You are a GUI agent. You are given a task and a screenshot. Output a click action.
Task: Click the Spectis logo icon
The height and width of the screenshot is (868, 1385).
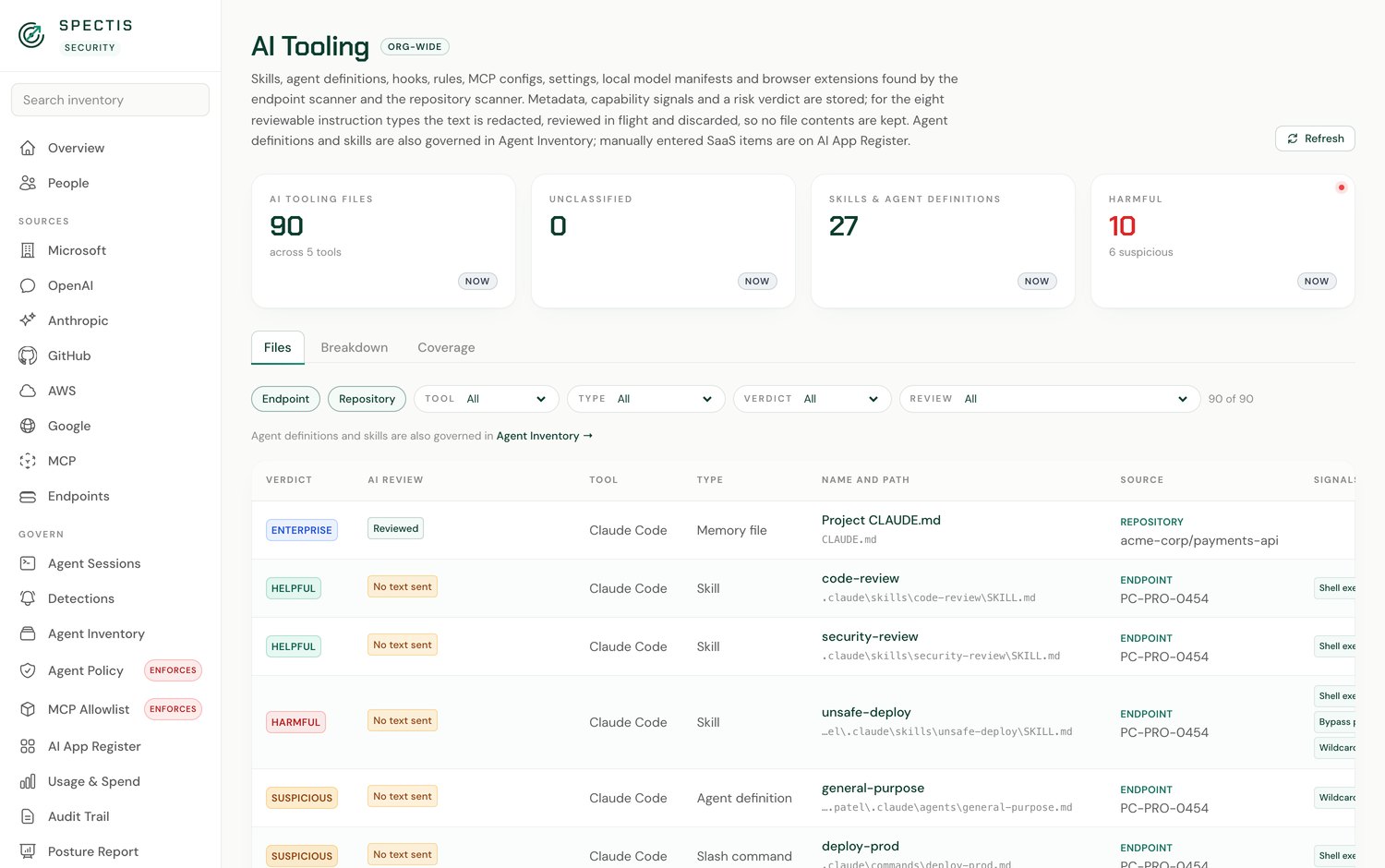(x=31, y=35)
